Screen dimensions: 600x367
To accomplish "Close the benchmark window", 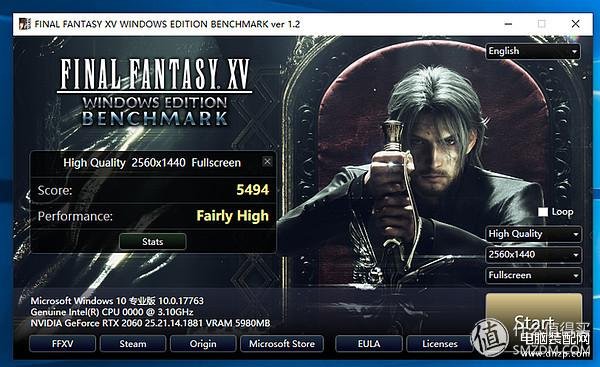I will click(x=575, y=24).
